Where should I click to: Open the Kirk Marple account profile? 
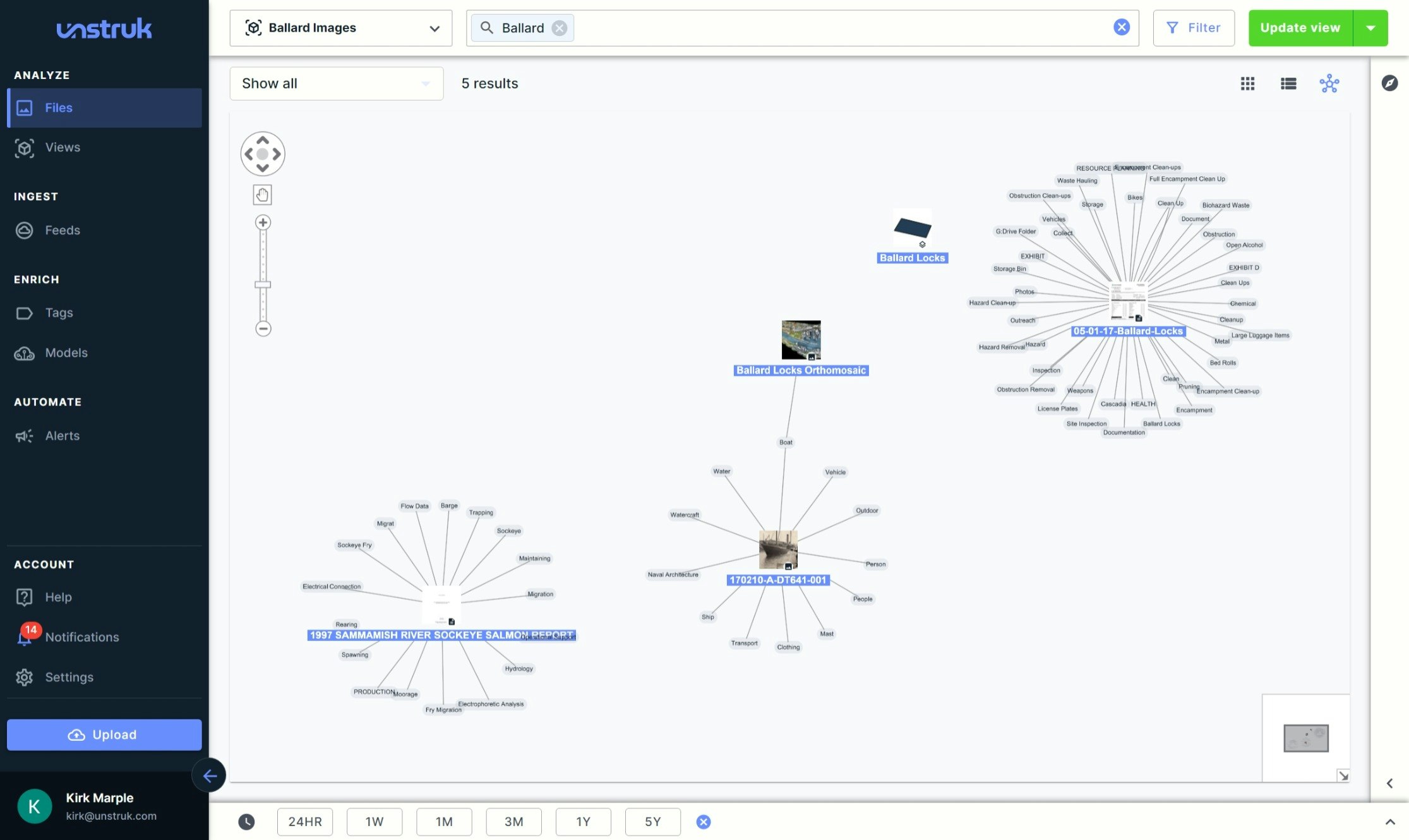[104, 807]
